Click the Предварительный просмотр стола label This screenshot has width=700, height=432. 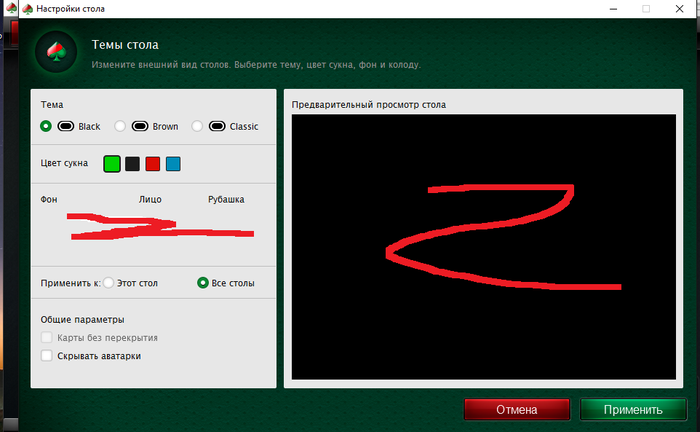coord(369,104)
